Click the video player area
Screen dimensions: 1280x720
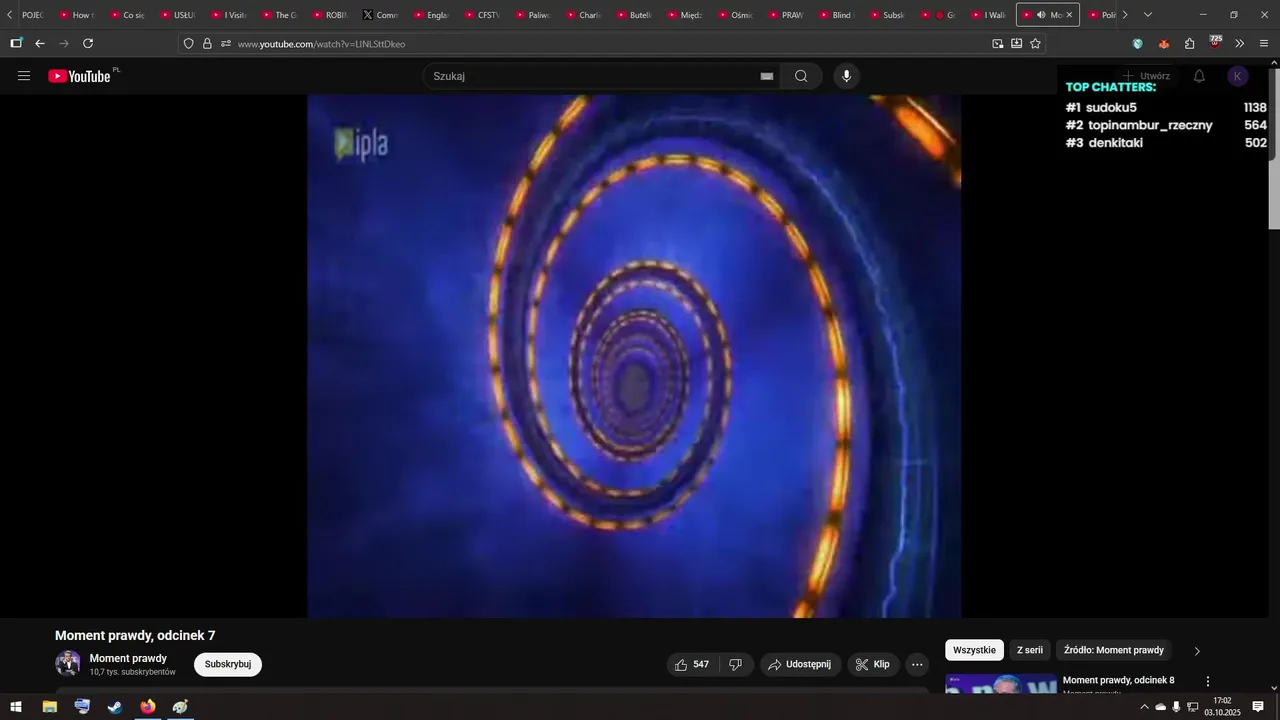coord(634,356)
